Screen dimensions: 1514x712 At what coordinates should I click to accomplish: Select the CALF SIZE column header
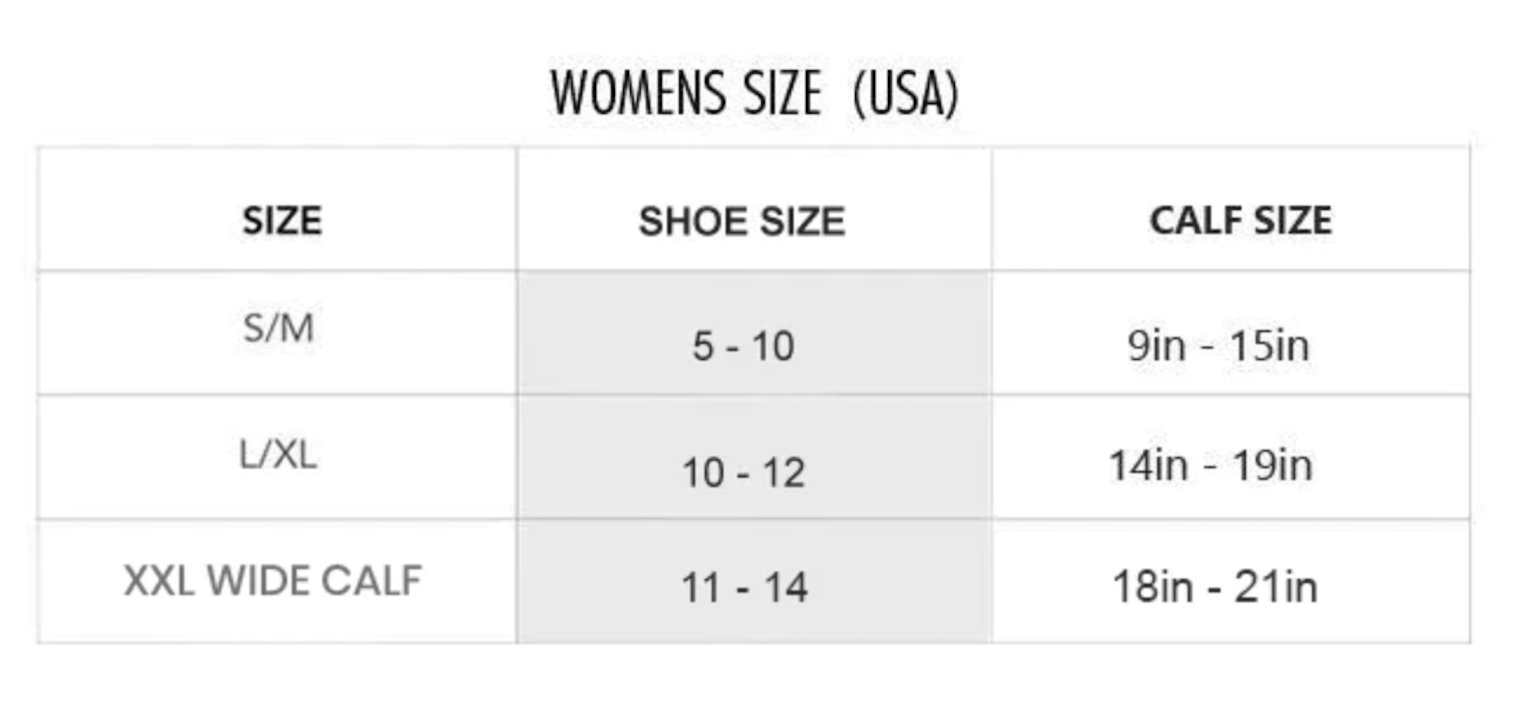pyautogui.click(x=1240, y=221)
